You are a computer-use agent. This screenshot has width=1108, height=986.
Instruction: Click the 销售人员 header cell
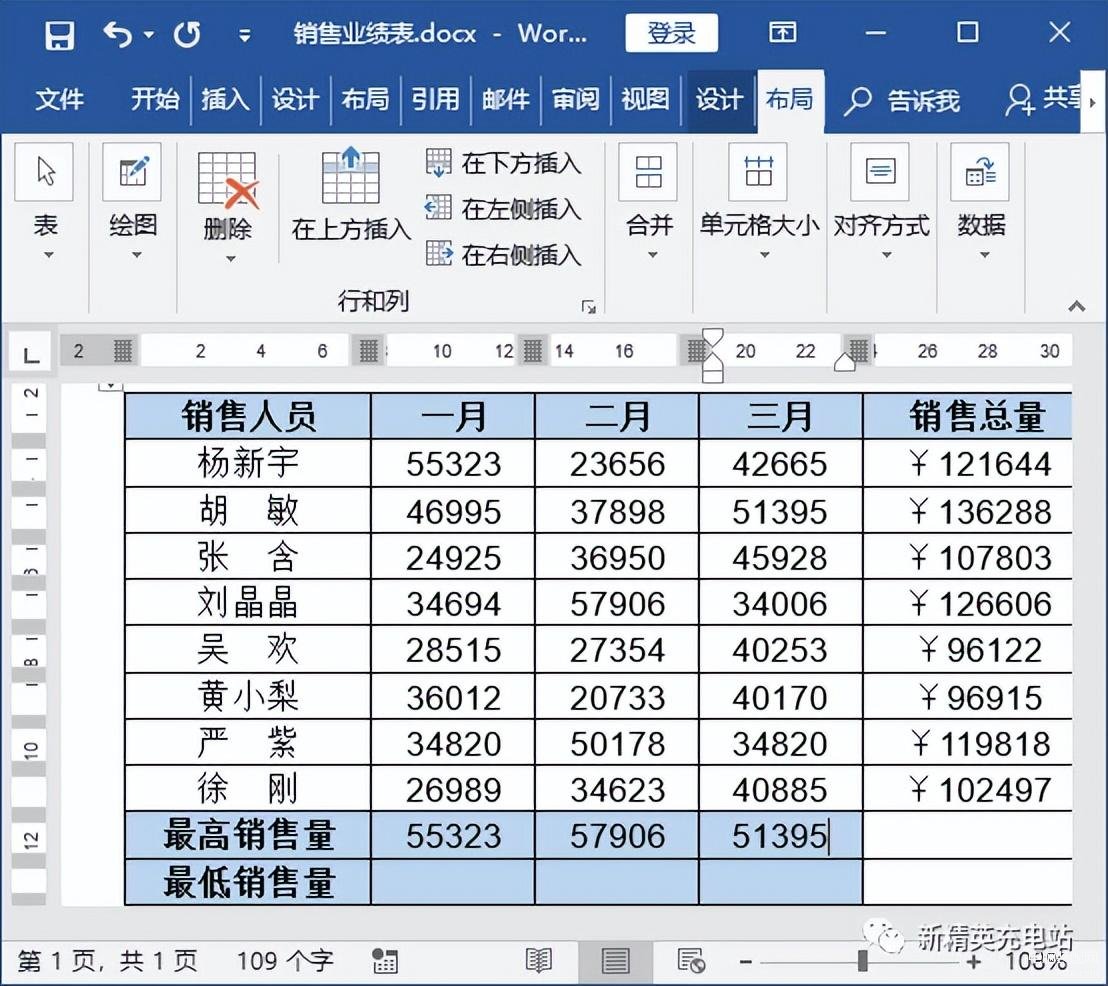248,416
